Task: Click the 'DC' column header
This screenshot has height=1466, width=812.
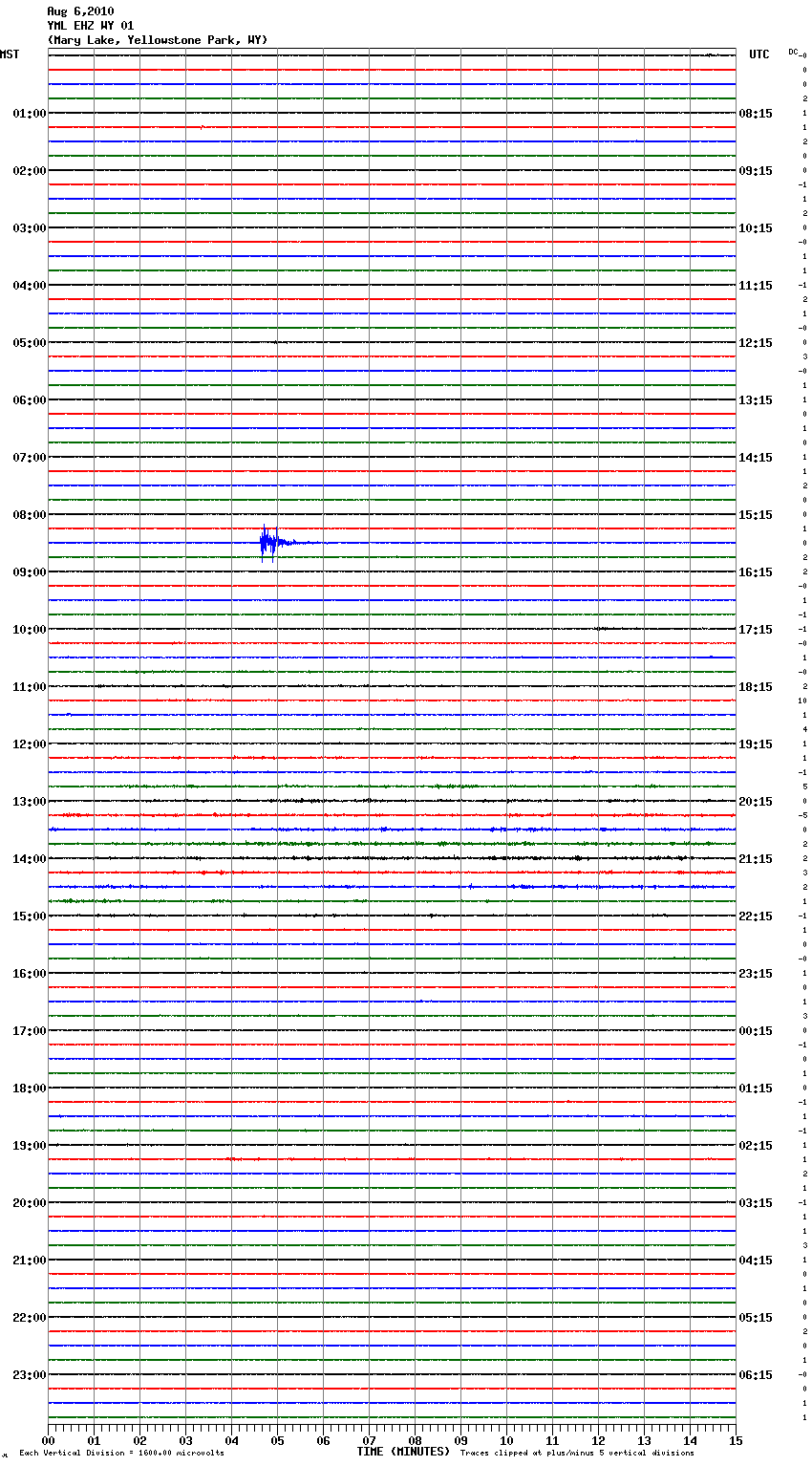Action: pos(793,52)
